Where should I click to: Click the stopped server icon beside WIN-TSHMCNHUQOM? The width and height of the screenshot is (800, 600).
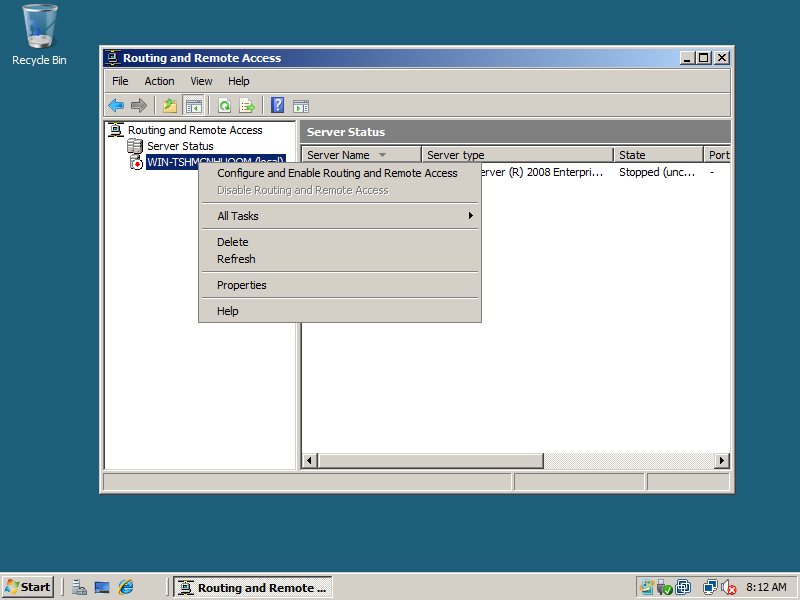(x=136, y=162)
